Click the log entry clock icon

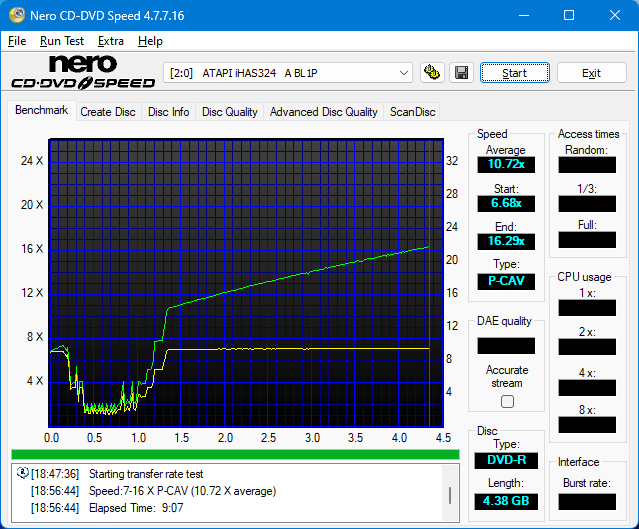point(22,473)
